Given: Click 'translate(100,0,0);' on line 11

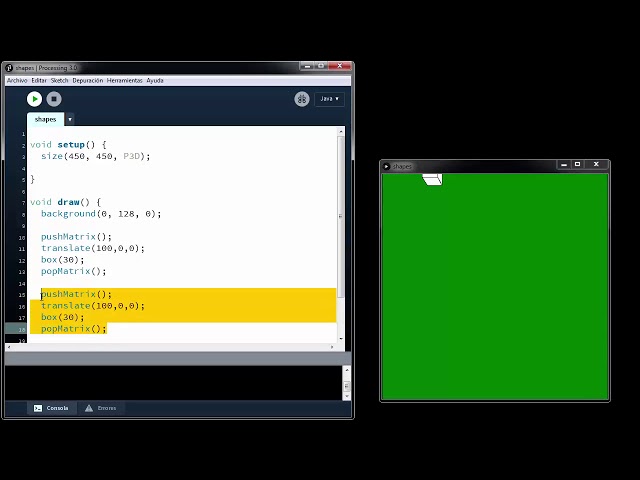Looking at the screenshot, I should 93,248.
